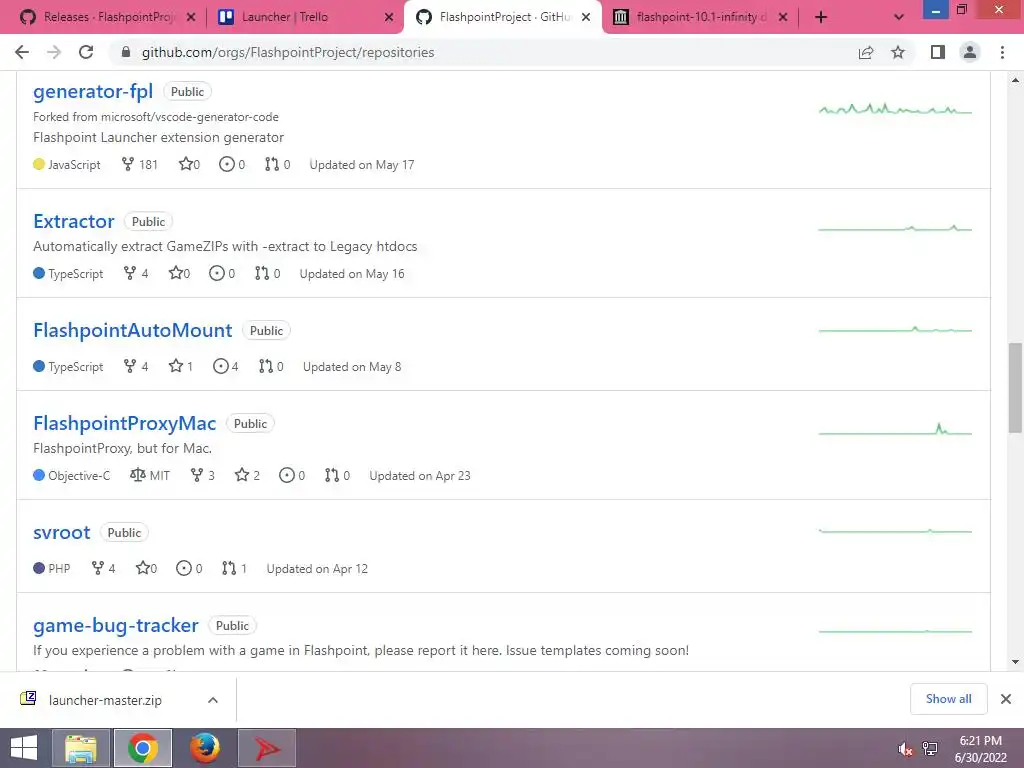
Task: View the 1 pull request of svroot
Action: pos(234,568)
